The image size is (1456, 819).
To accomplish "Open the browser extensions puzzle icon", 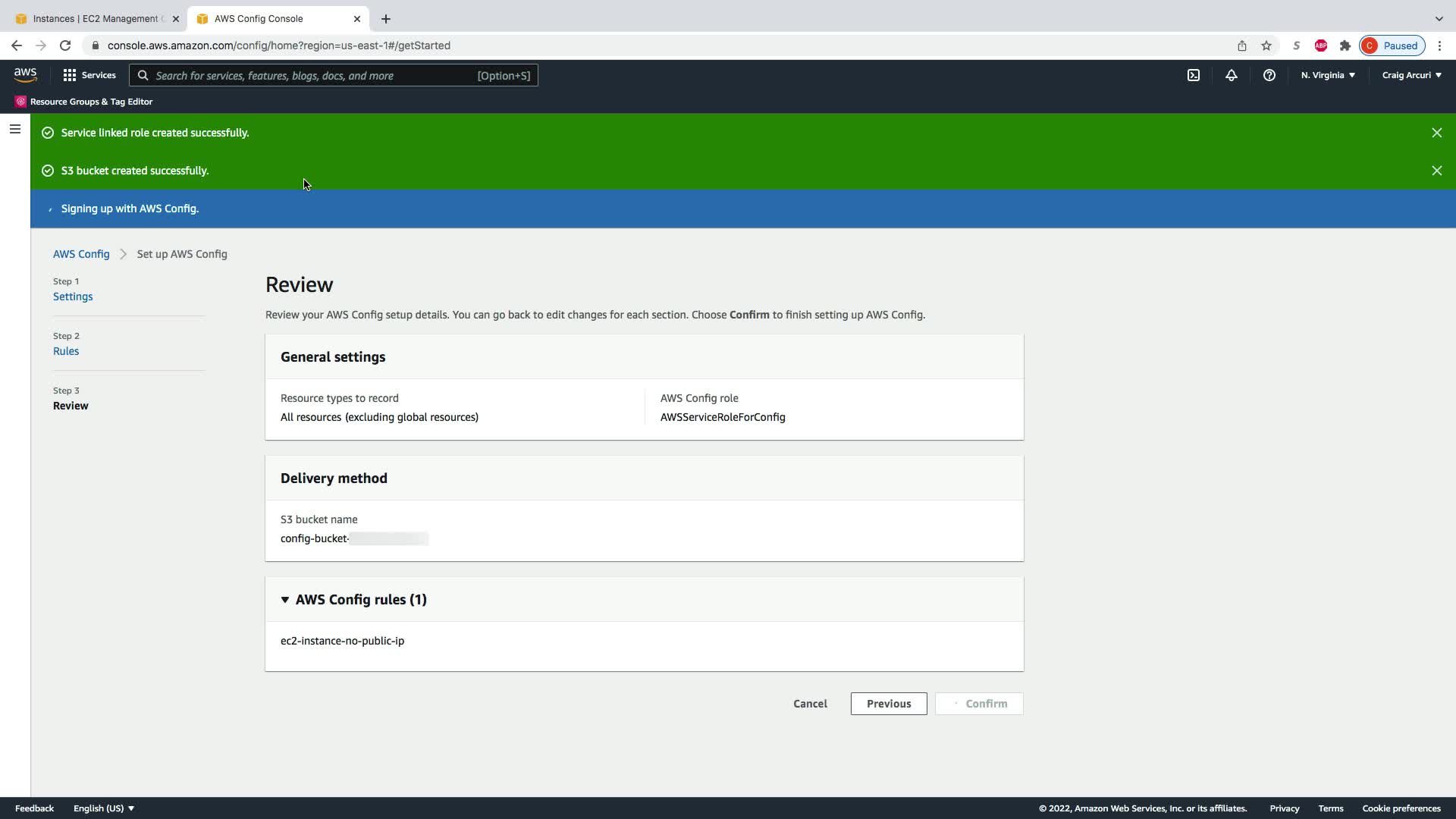I will (1345, 45).
